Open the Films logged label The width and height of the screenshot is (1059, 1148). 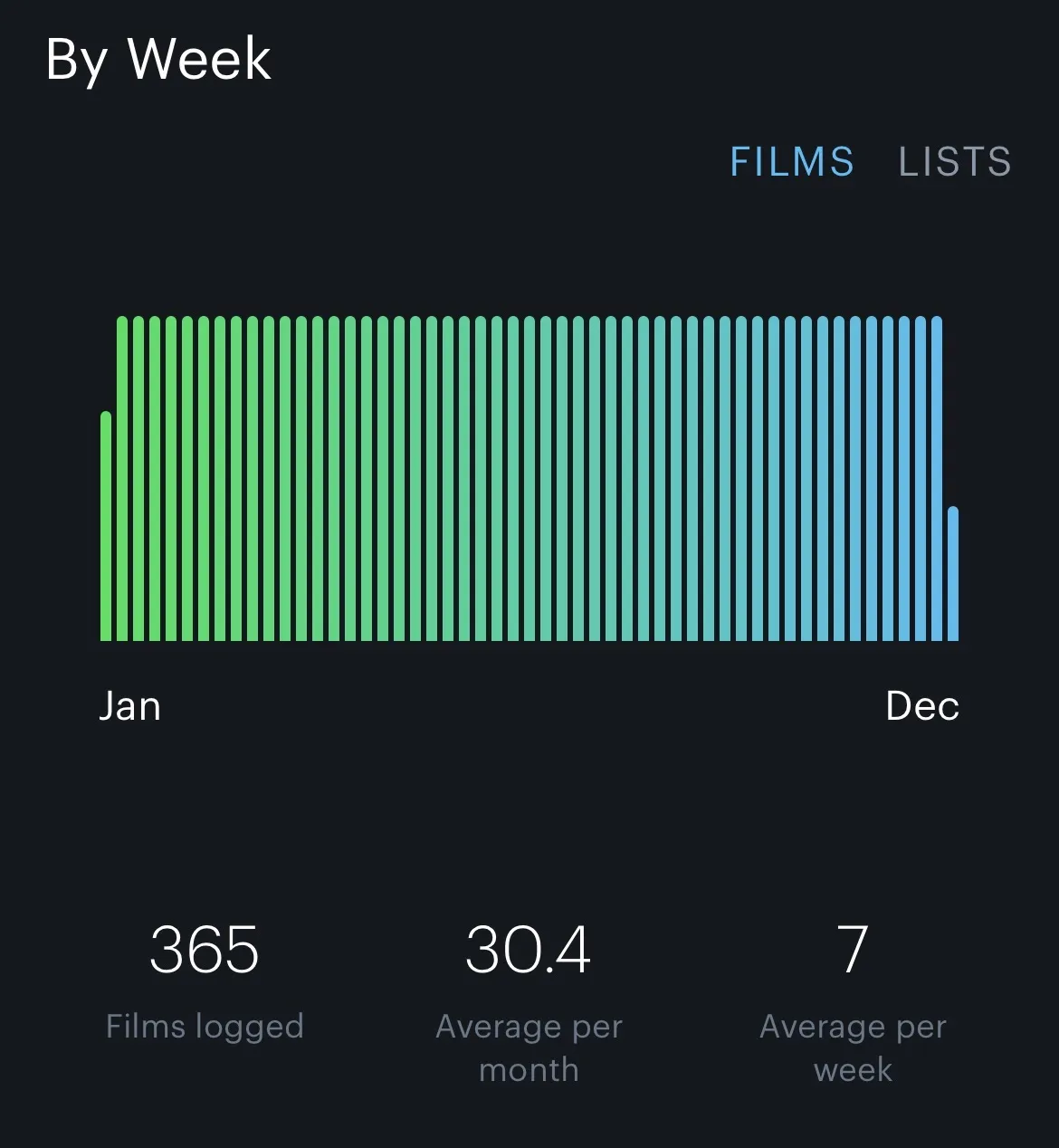tap(205, 1027)
